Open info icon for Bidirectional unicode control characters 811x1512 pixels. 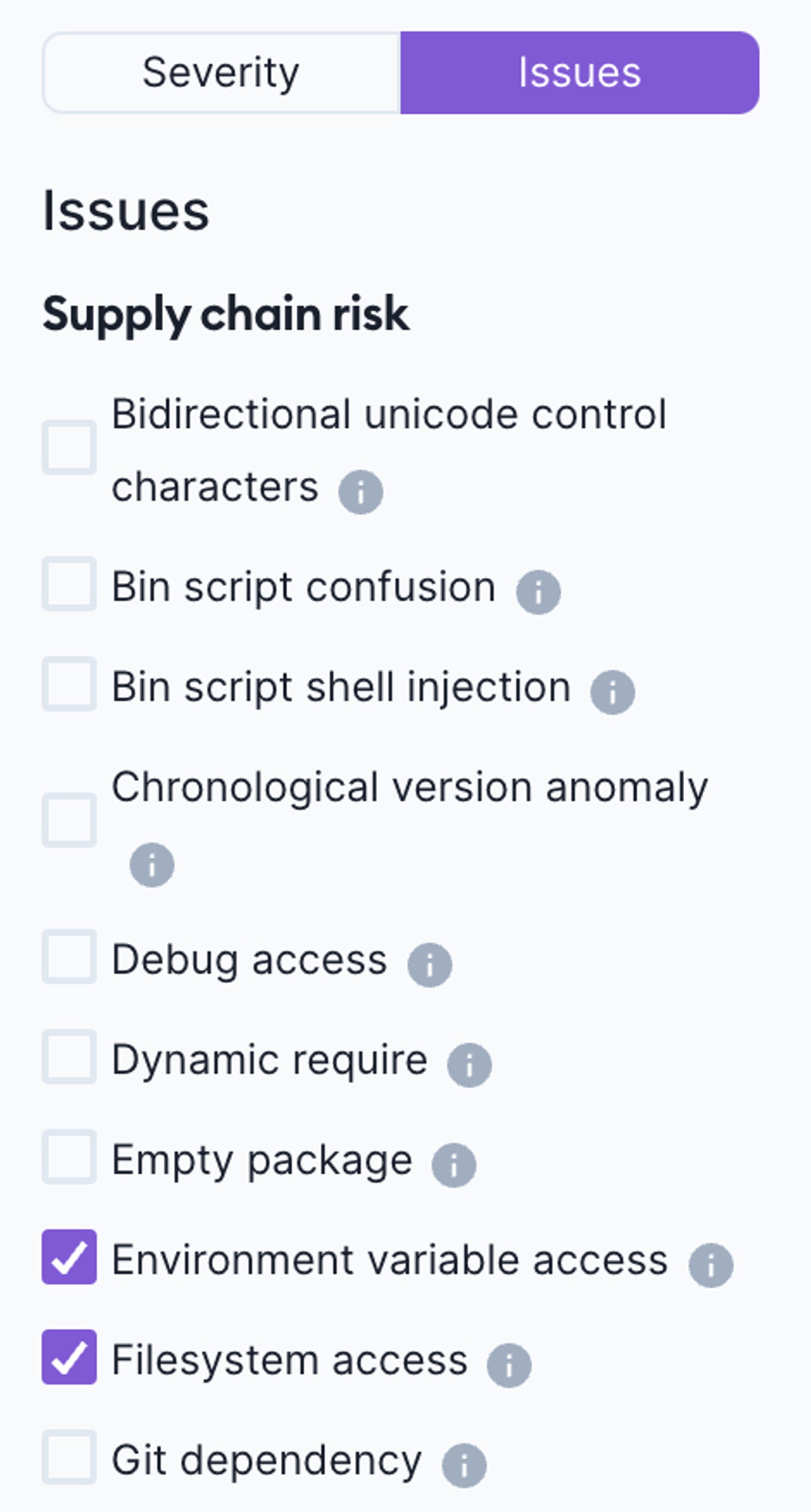(x=360, y=492)
